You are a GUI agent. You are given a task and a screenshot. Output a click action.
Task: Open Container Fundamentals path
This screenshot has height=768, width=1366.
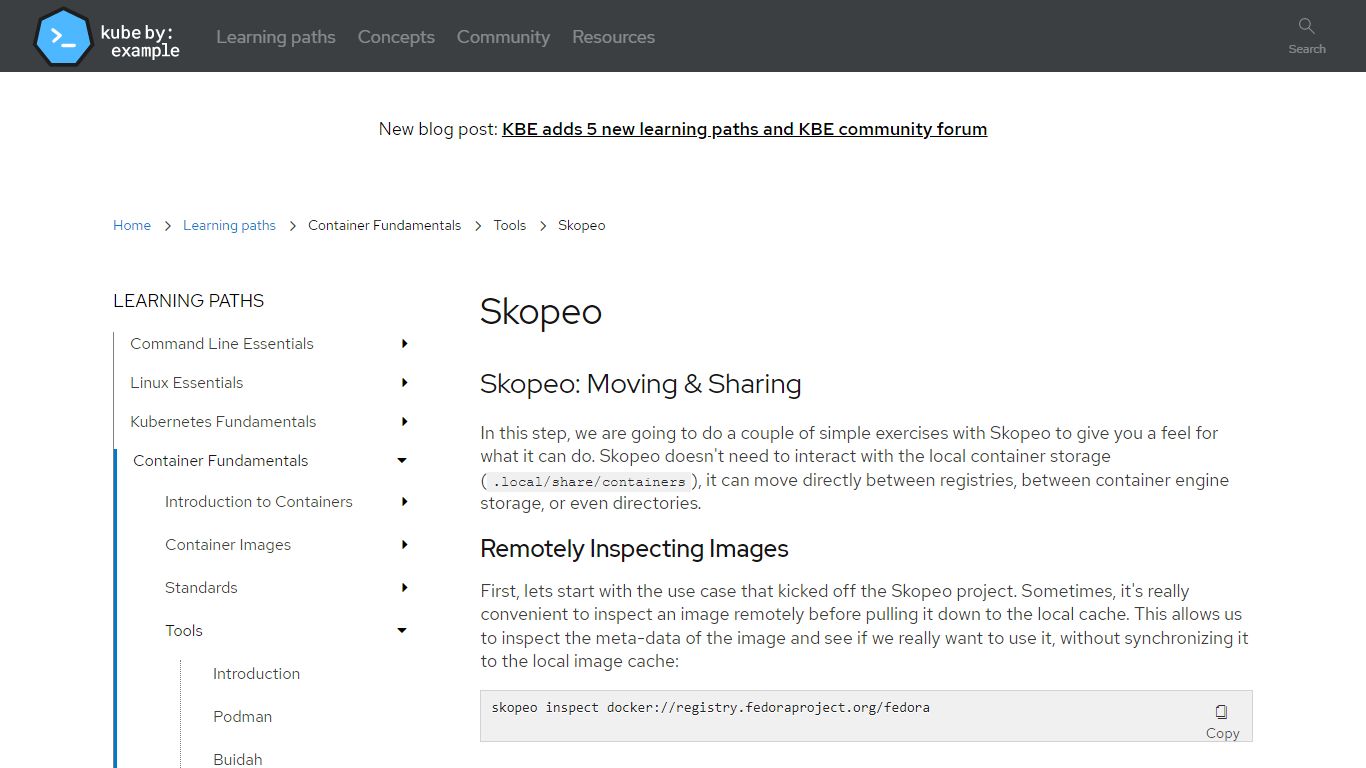coord(220,461)
